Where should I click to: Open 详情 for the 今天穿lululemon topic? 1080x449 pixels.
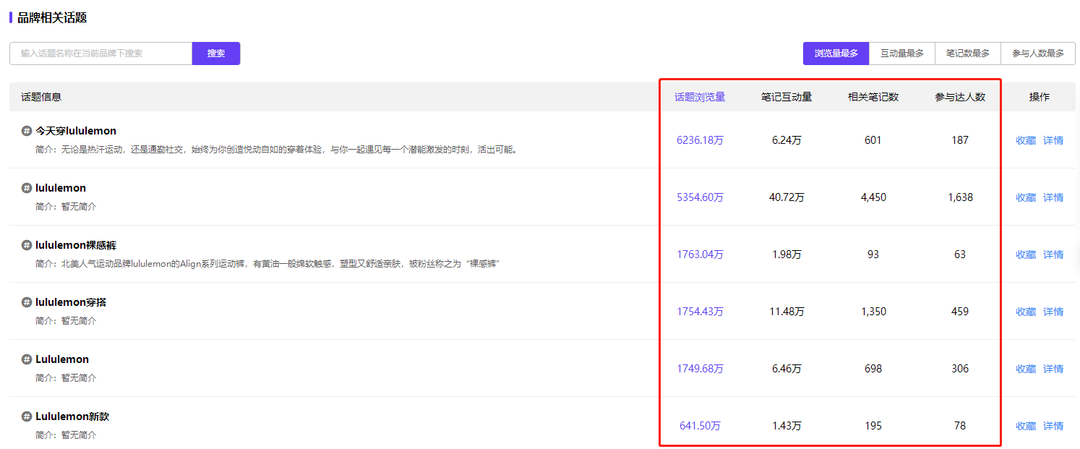coord(1053,141)
